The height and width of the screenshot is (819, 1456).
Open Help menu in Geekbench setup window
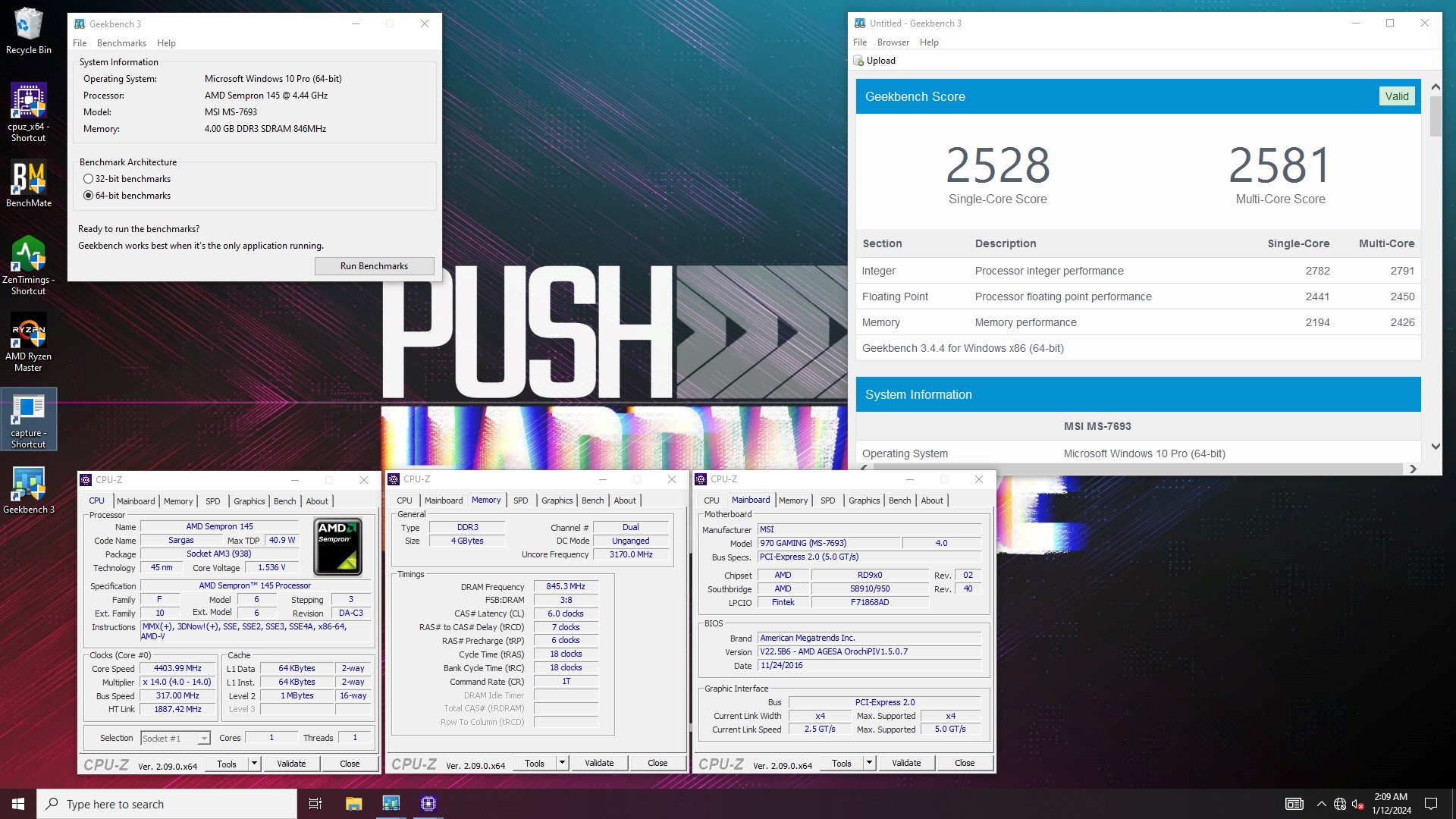(166, 43)
